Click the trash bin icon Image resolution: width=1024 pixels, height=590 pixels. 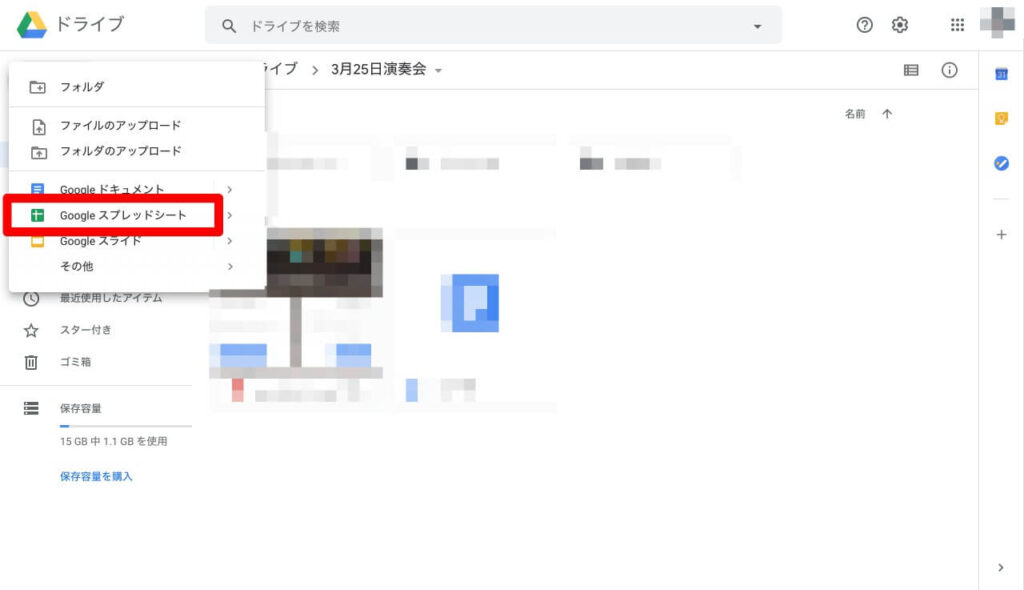[x=31, y=362]
